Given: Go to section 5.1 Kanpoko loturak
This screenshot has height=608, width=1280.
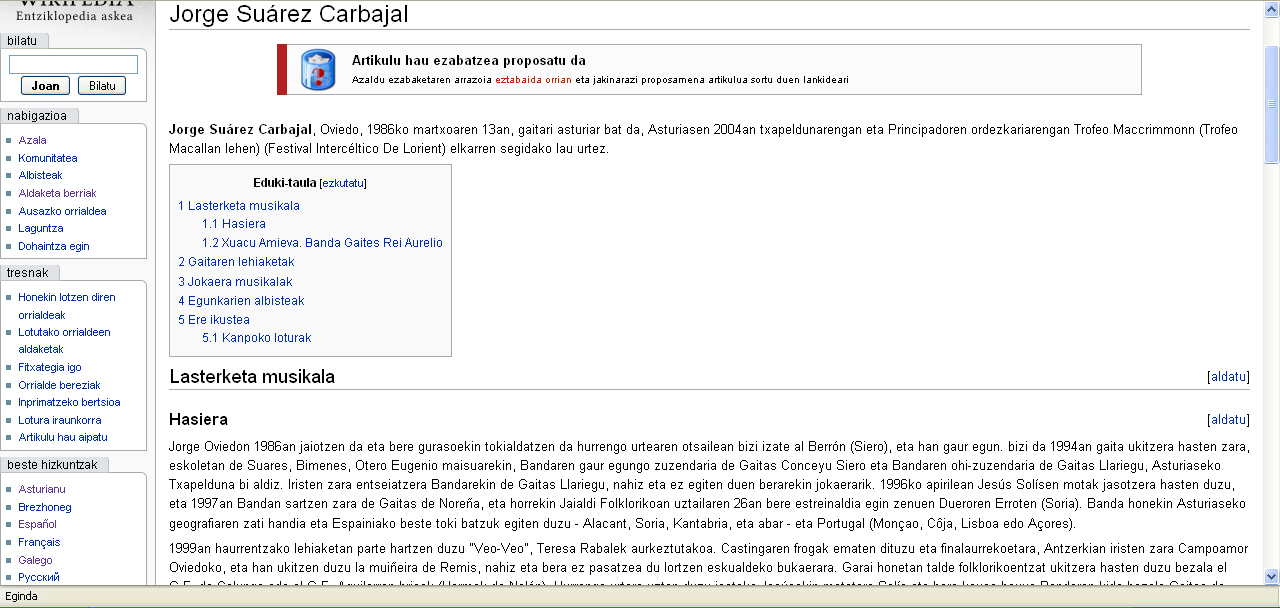Looking at the screenshot, I should [256, 338].
